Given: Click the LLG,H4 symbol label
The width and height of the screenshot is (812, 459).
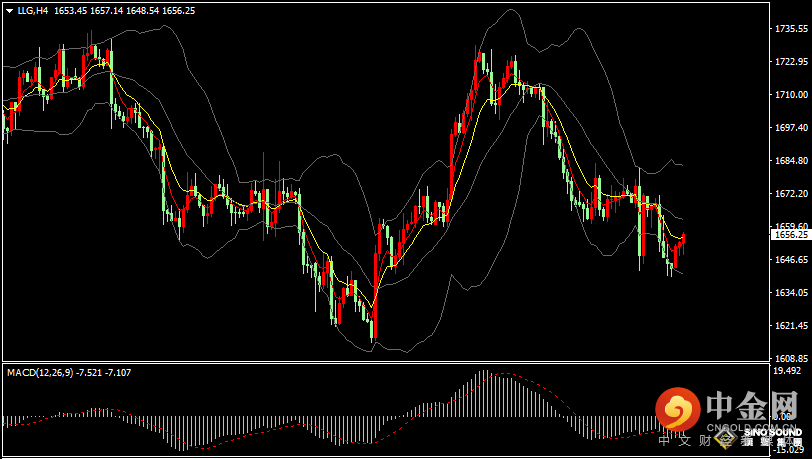Looking at the screenshot, I should point(33,10).
